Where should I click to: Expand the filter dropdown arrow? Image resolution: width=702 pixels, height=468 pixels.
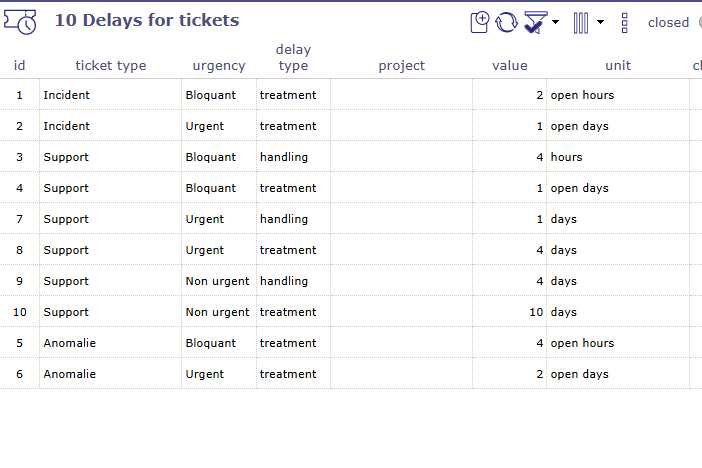pos(556,21)
